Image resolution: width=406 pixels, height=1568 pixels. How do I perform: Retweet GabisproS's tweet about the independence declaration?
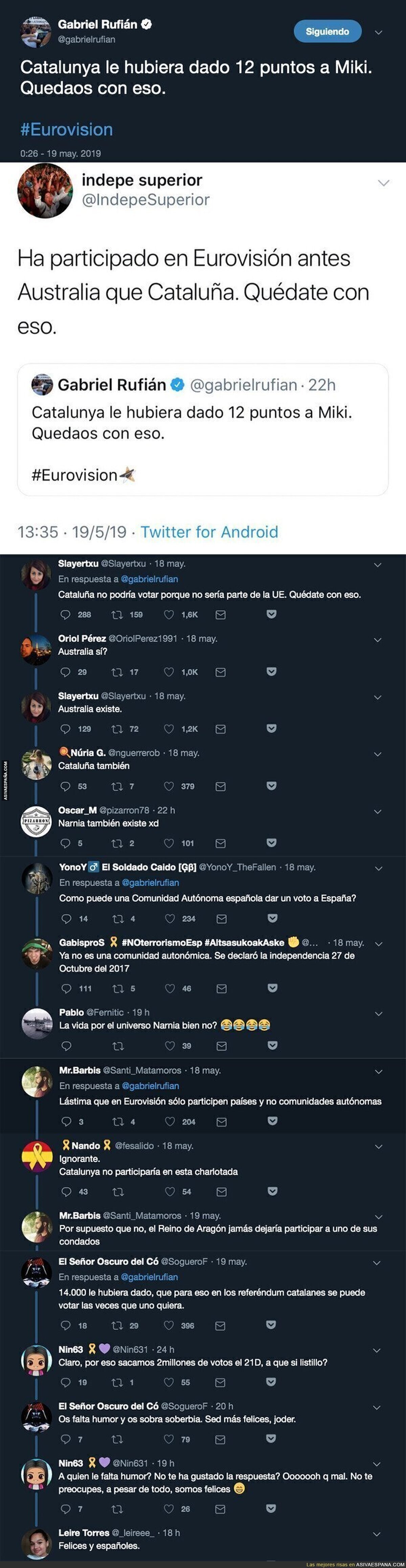pyautogui.click(x=118, y=989)
